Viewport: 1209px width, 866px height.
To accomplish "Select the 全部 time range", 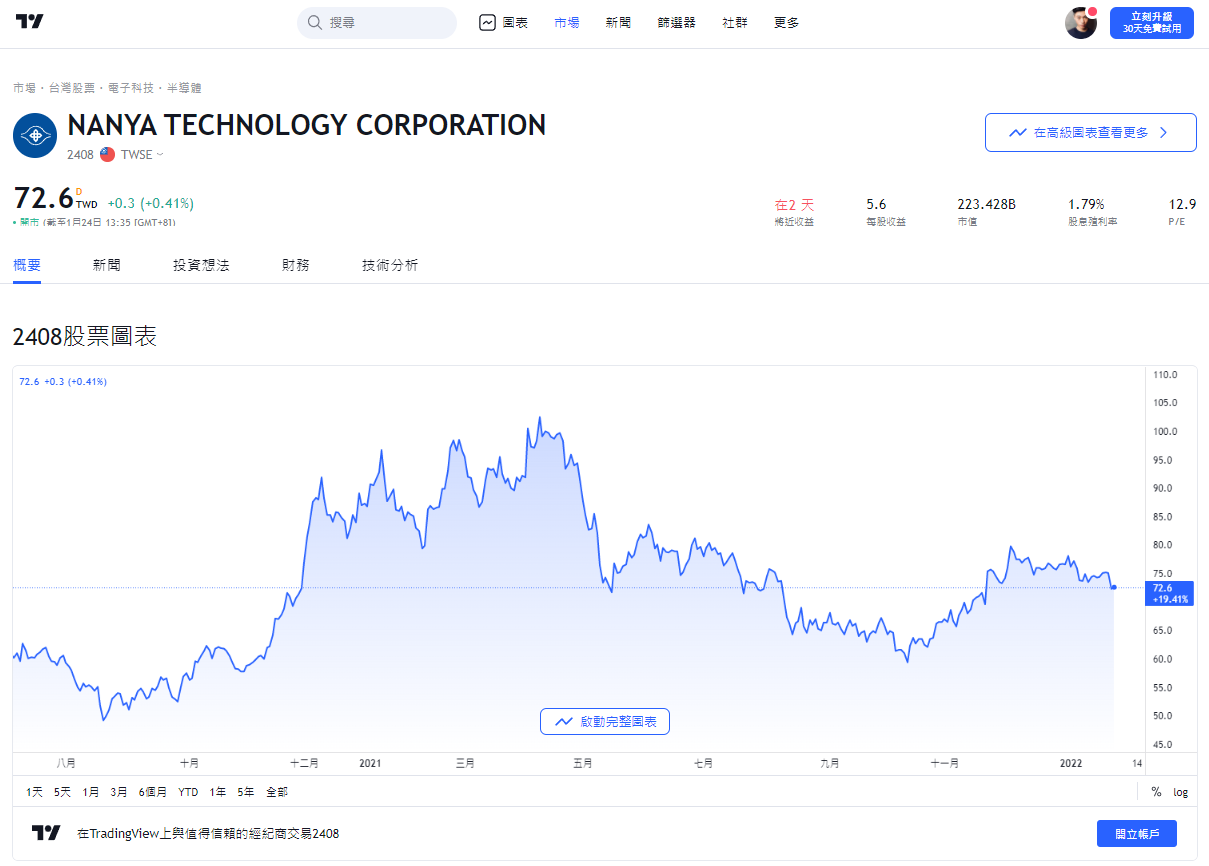I will coord(277,792).
